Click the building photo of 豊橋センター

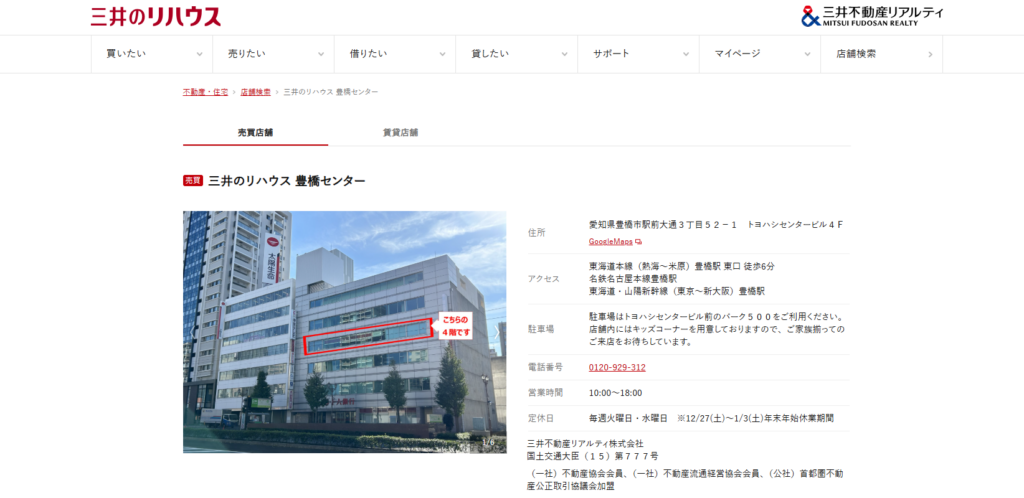coord(344,332)
